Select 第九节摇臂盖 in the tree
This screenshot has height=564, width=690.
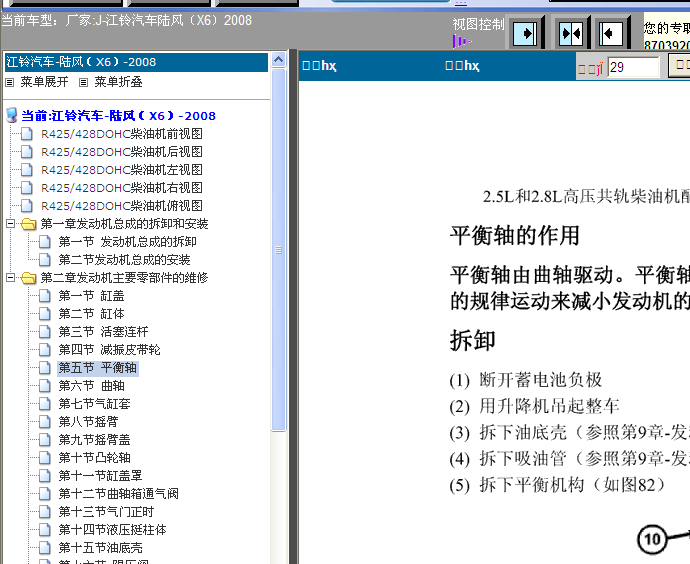(95, 440)
